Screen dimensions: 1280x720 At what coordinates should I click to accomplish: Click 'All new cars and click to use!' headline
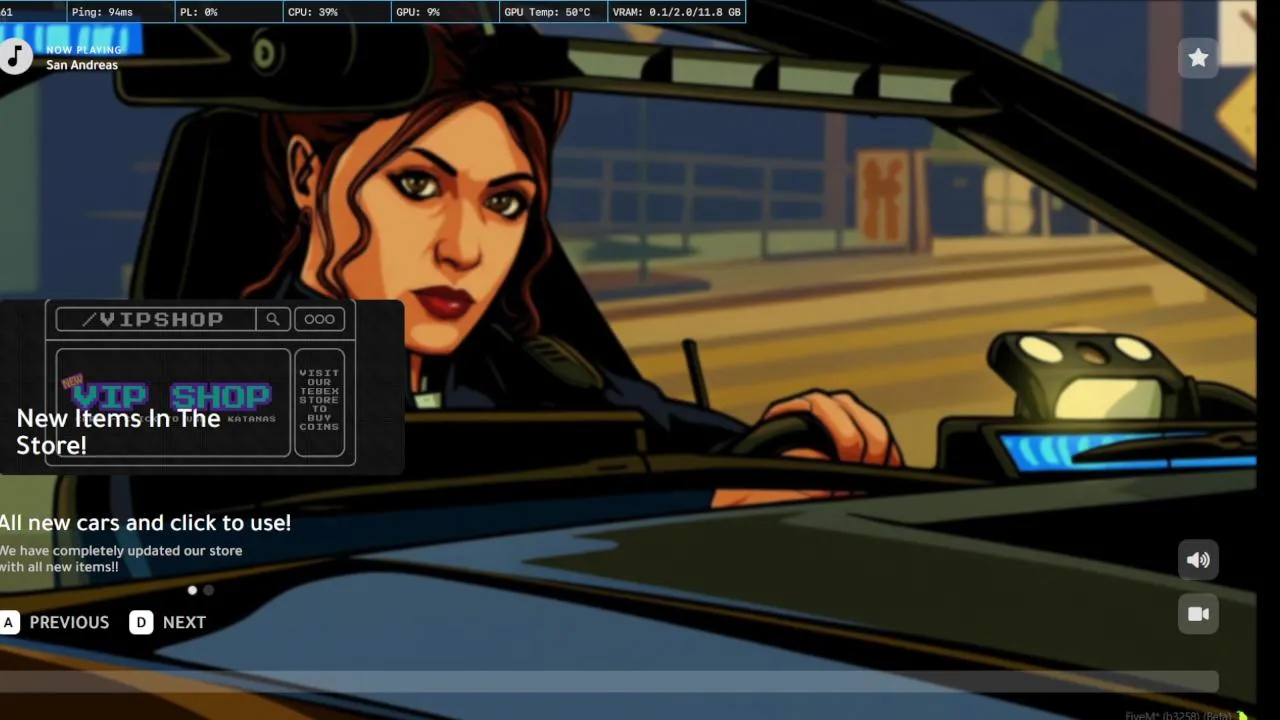[x=145, y=522]
